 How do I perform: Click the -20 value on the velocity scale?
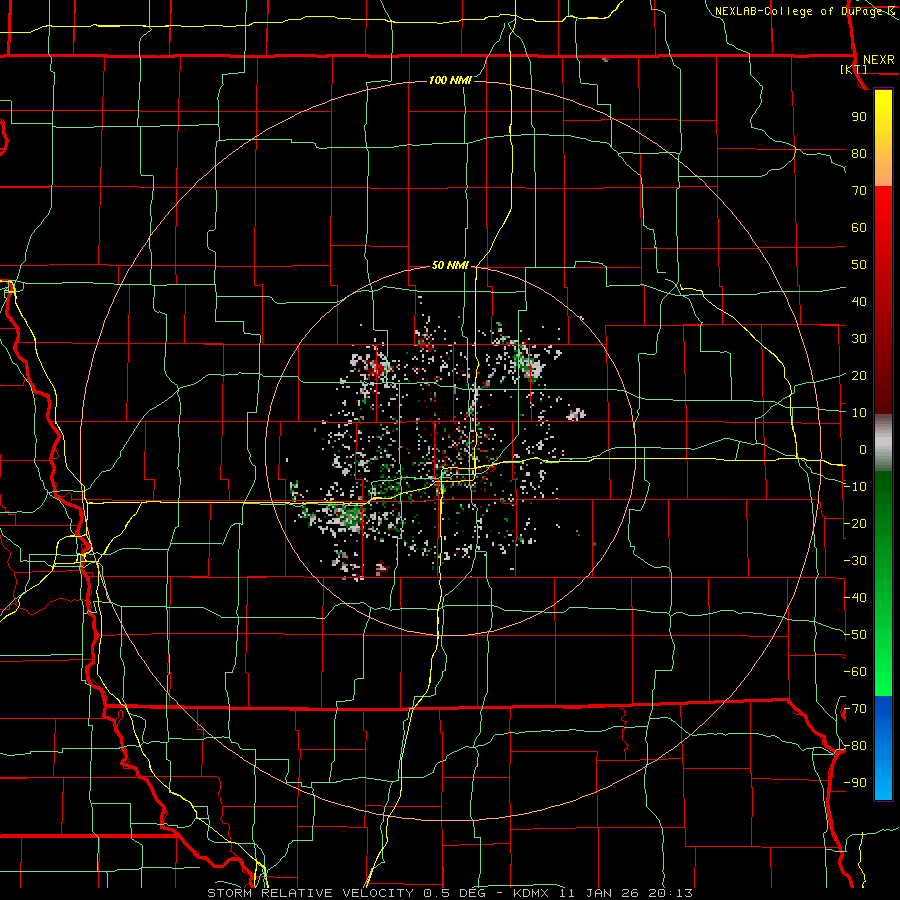click(x=855, y=523)
